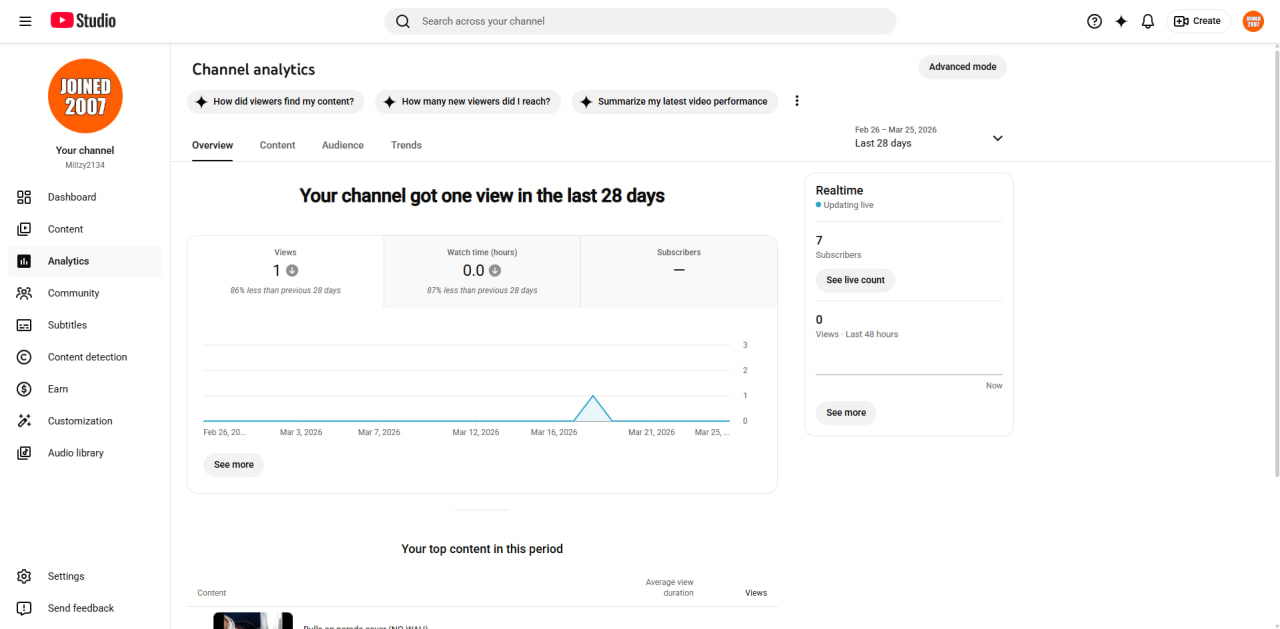
Task: Open the hamburger navigation menu
Action: point(25,21)
